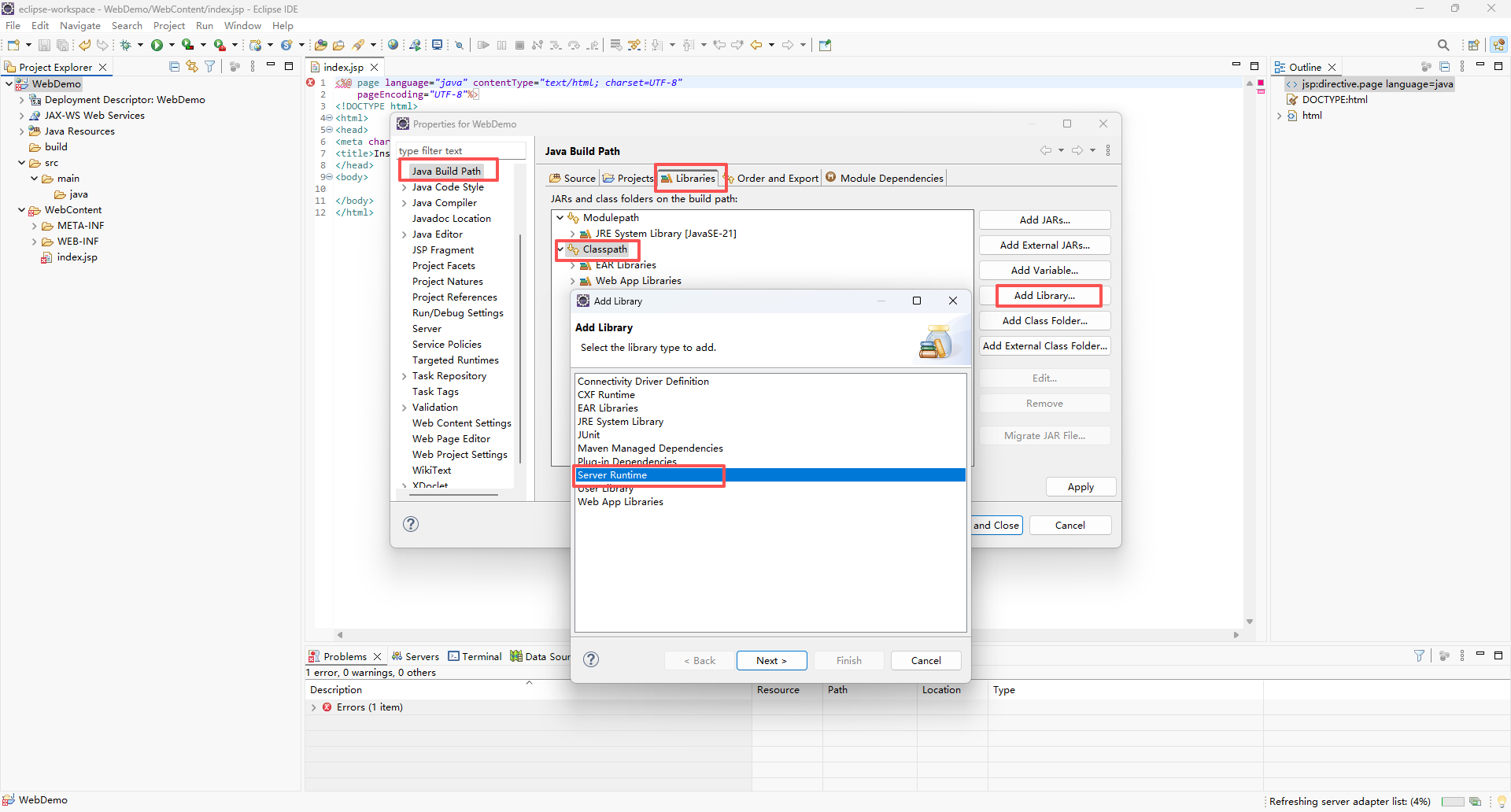
Task: Click the External Tools run icon
Action: pyautogui.click(x=220, y=45)
